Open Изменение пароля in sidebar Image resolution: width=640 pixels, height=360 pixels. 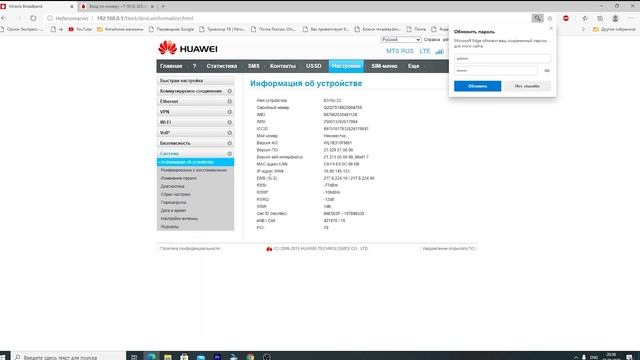click(x=179, y=178)
